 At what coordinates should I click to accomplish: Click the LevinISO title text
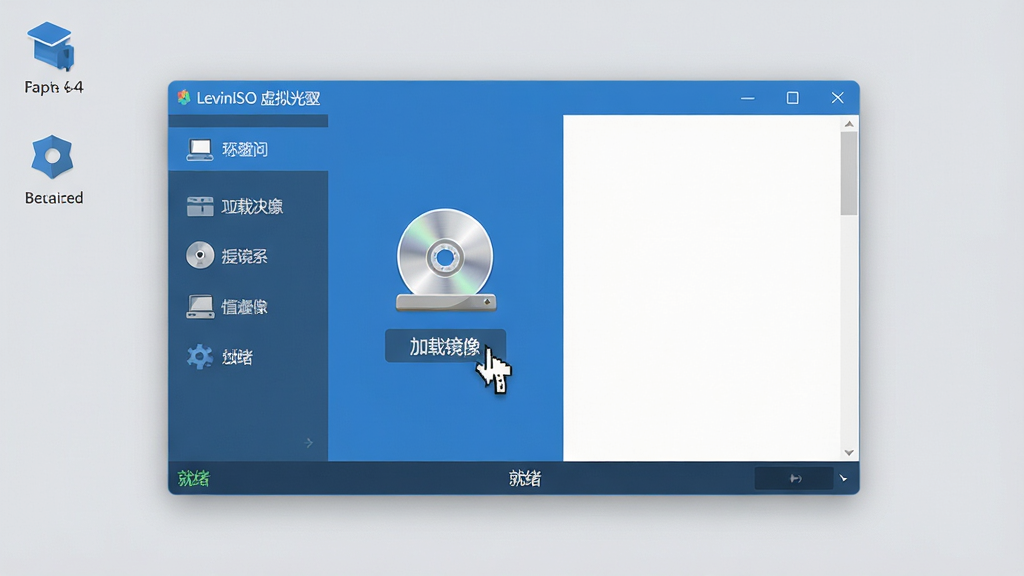point(258,98)
